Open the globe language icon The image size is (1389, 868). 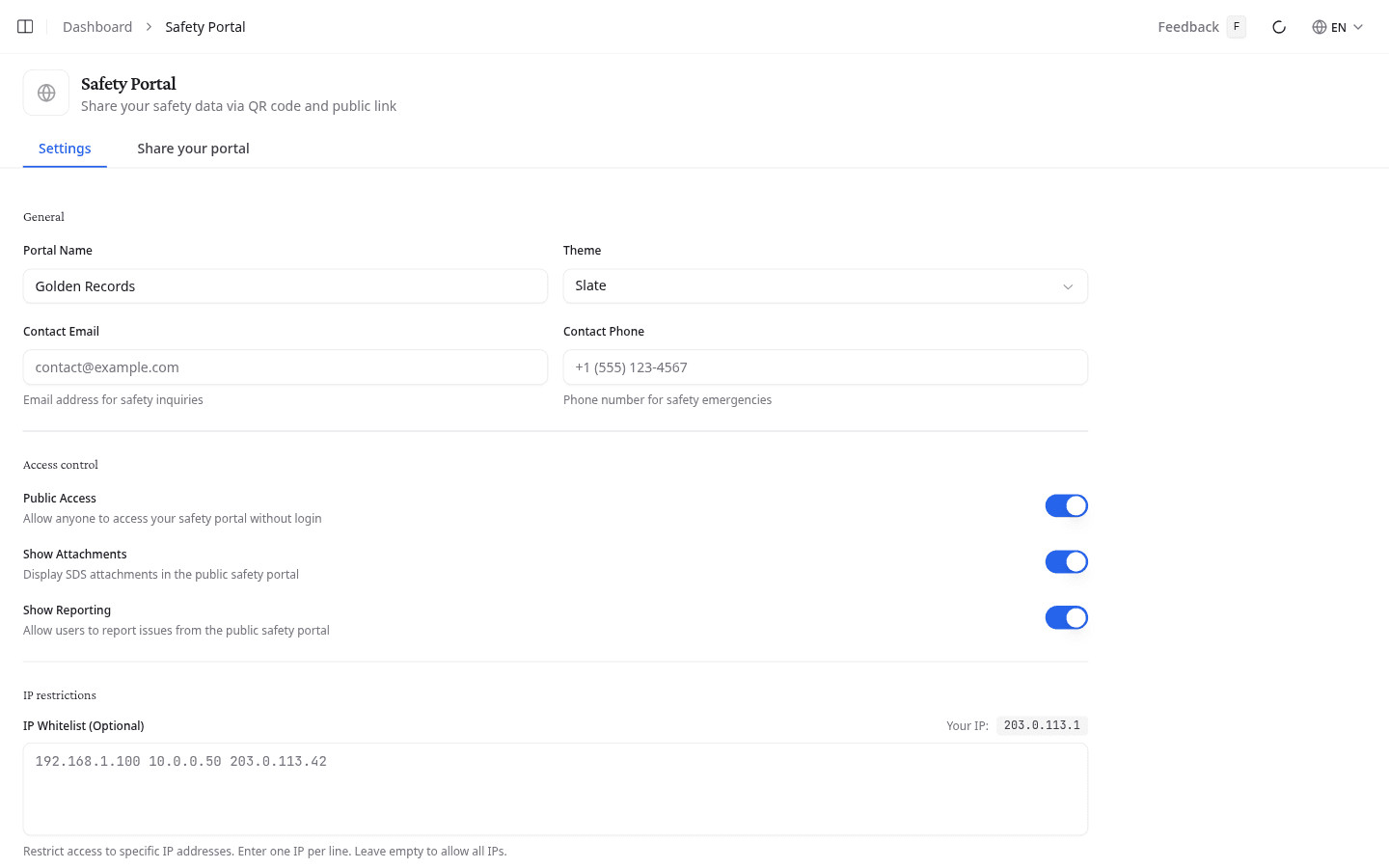[1320, 26]
